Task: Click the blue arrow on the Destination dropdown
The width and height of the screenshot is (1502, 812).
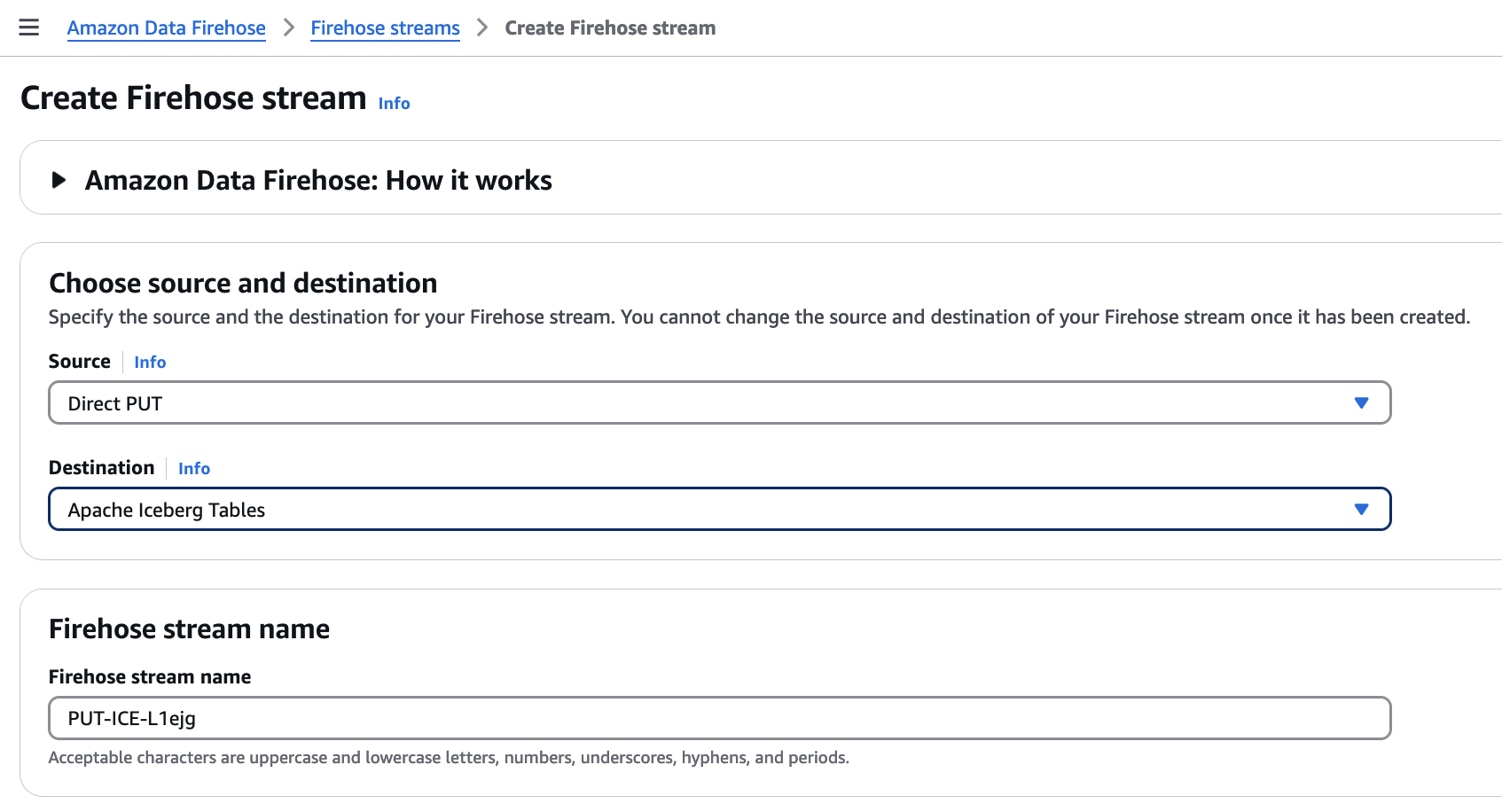Action: [x=1361, y=510]
